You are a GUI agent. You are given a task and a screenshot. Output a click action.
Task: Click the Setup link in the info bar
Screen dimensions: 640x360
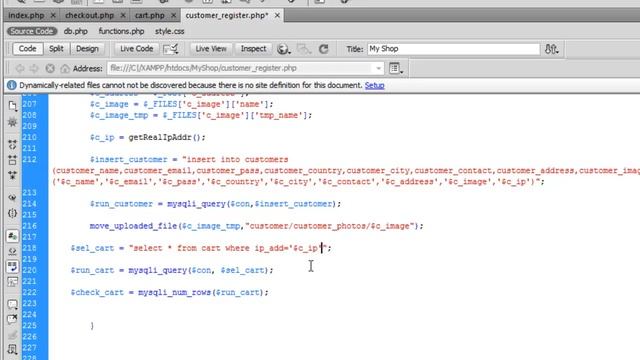tap(374, 85)
